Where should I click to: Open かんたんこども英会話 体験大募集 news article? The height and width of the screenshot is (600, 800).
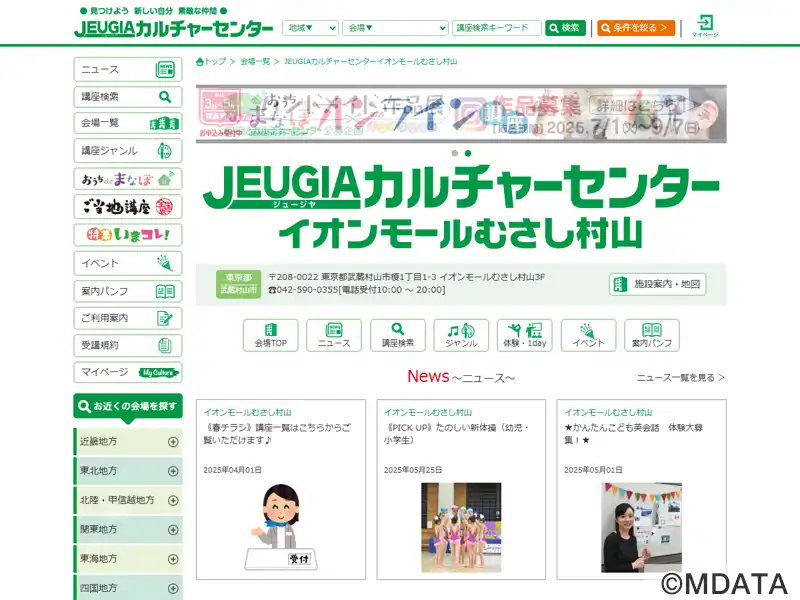(634, 434)
